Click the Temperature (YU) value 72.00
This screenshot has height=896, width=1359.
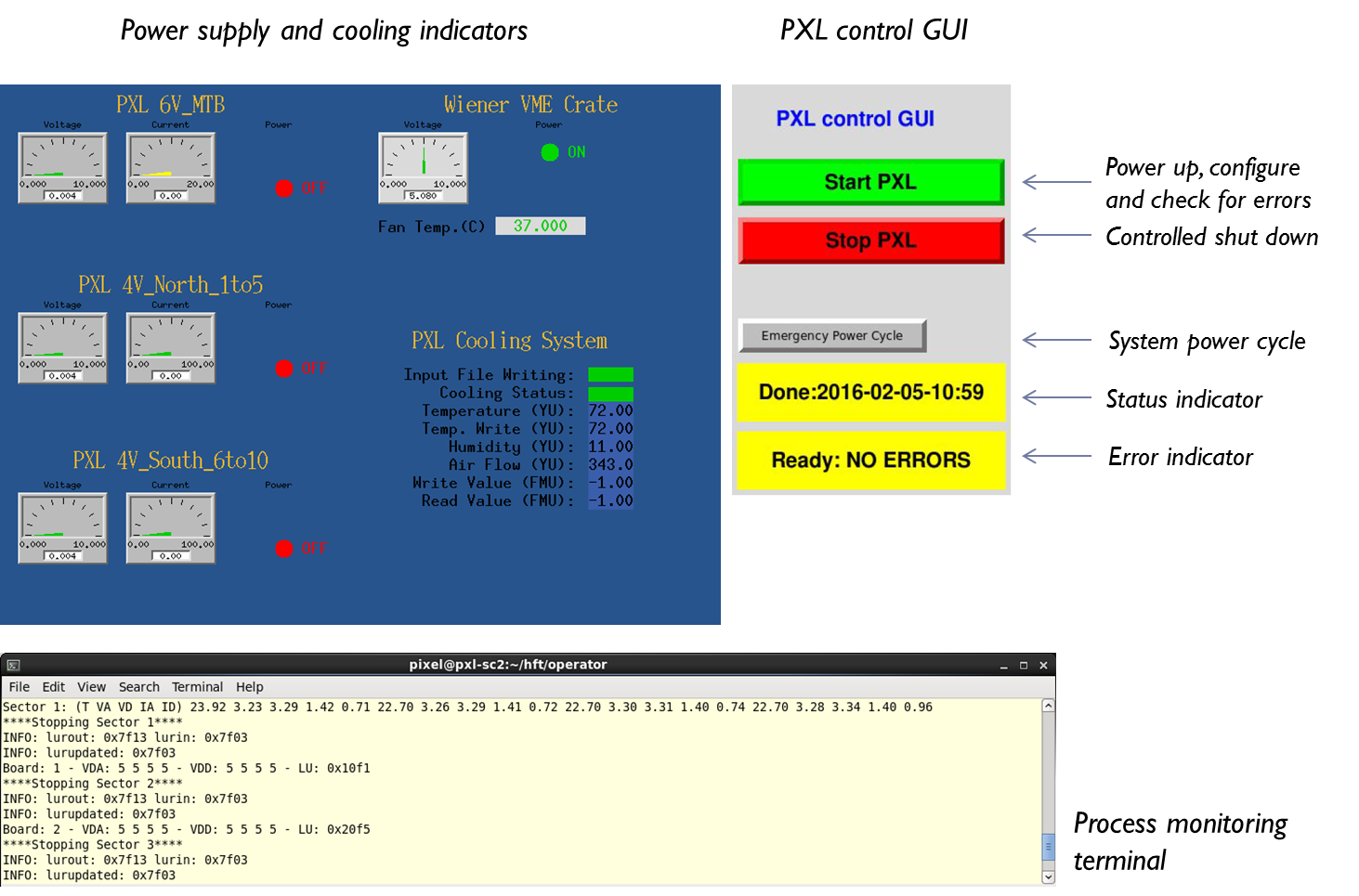click(x=611, y=410)
